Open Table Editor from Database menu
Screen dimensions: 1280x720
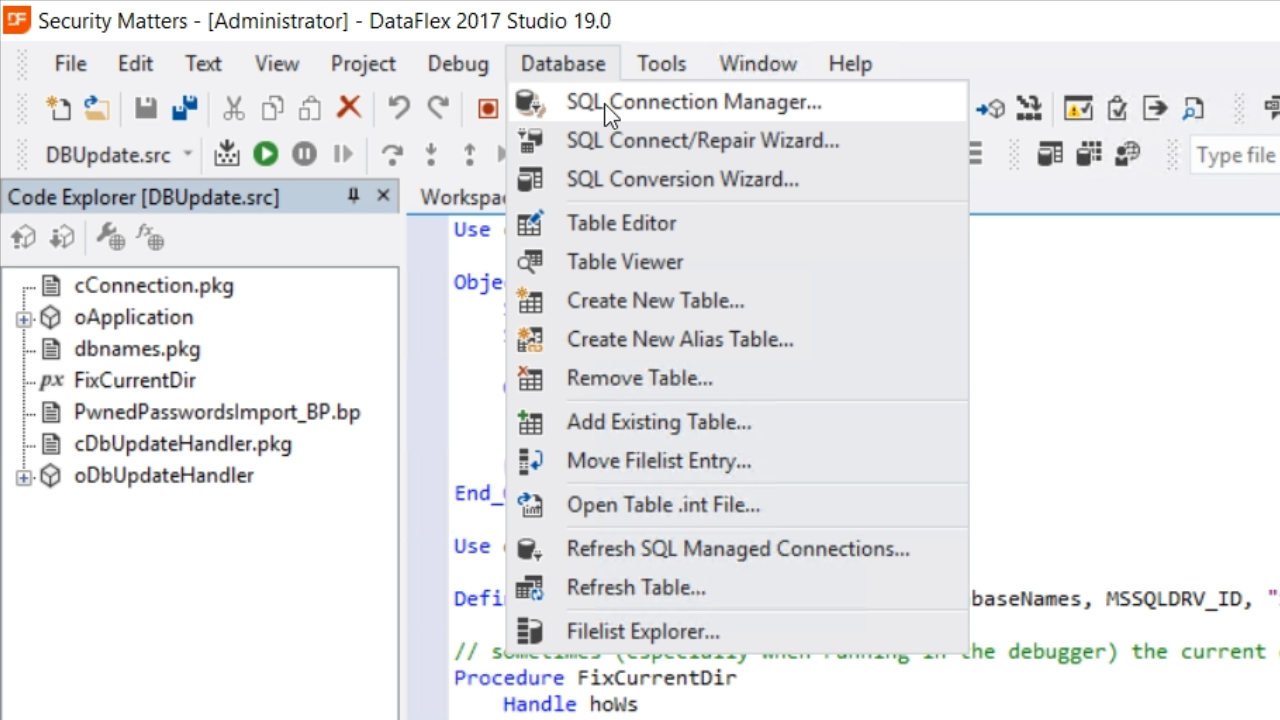pyautogui.click(x=621, y=223)
